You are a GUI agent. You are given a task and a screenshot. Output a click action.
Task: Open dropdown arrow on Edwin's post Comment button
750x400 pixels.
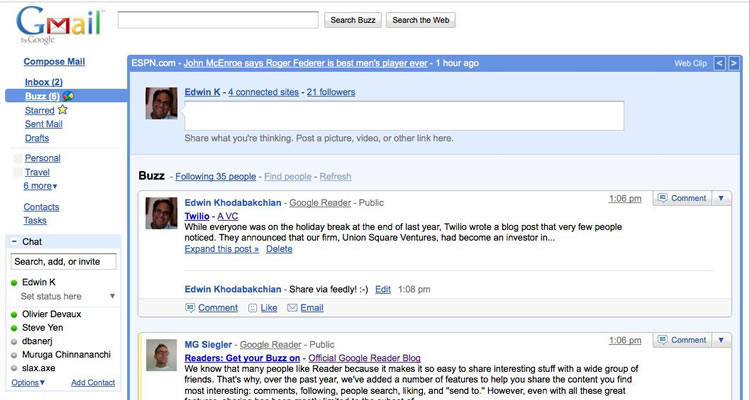coord(721,198)
